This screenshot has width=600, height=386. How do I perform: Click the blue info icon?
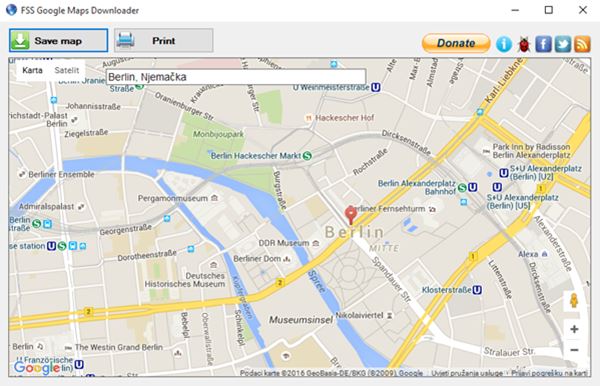(x=504, y=44)
